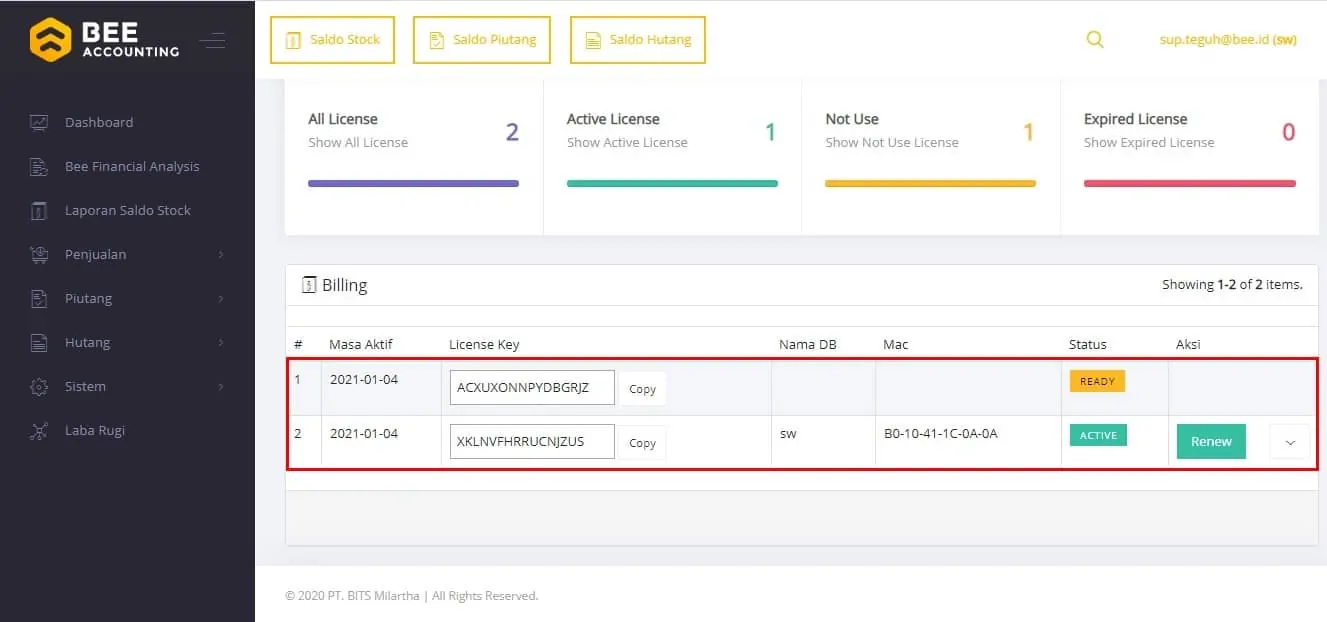Image resolution: width=1327 pixels, height=622 pixels.
Task: Click the Bee Financial Analysis icon
Action: point(39,166)
